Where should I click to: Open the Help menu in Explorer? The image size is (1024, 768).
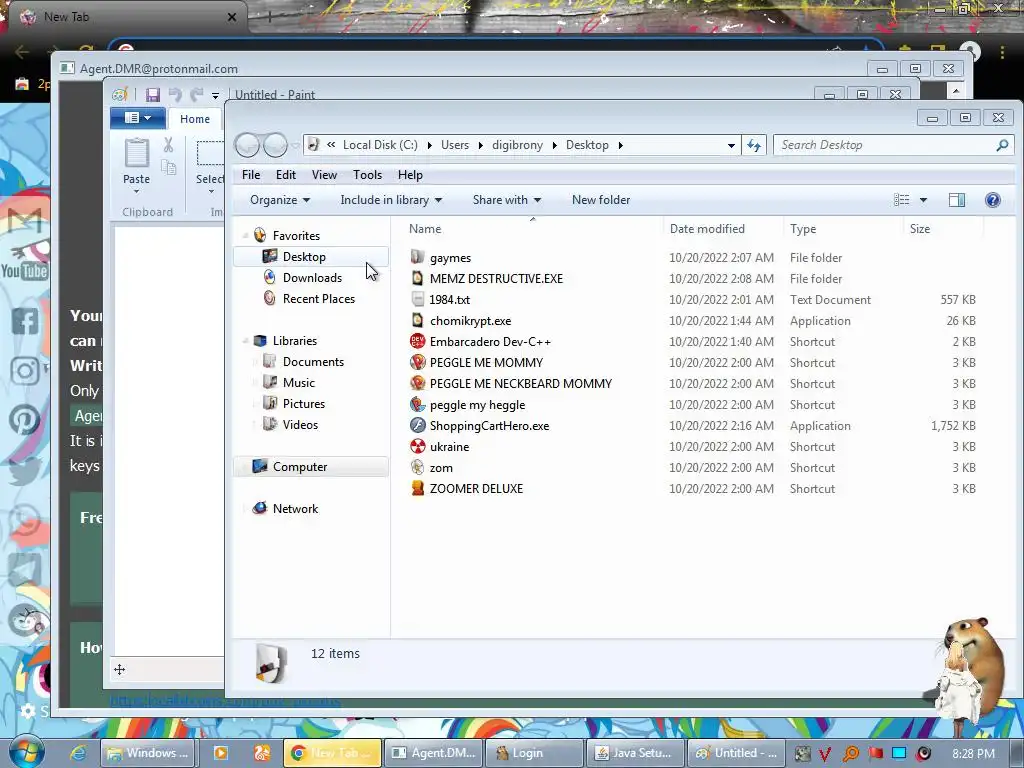click(410, 174)
